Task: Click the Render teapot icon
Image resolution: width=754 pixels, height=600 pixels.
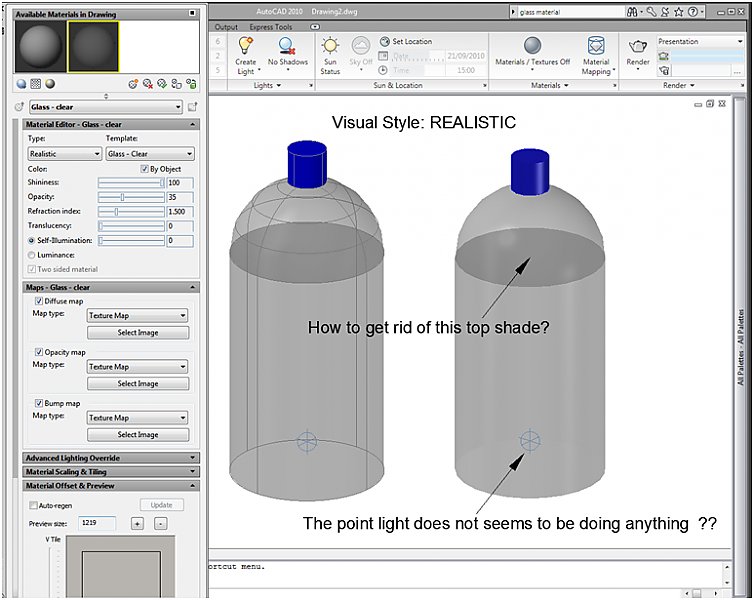Action: pos(637,47)
